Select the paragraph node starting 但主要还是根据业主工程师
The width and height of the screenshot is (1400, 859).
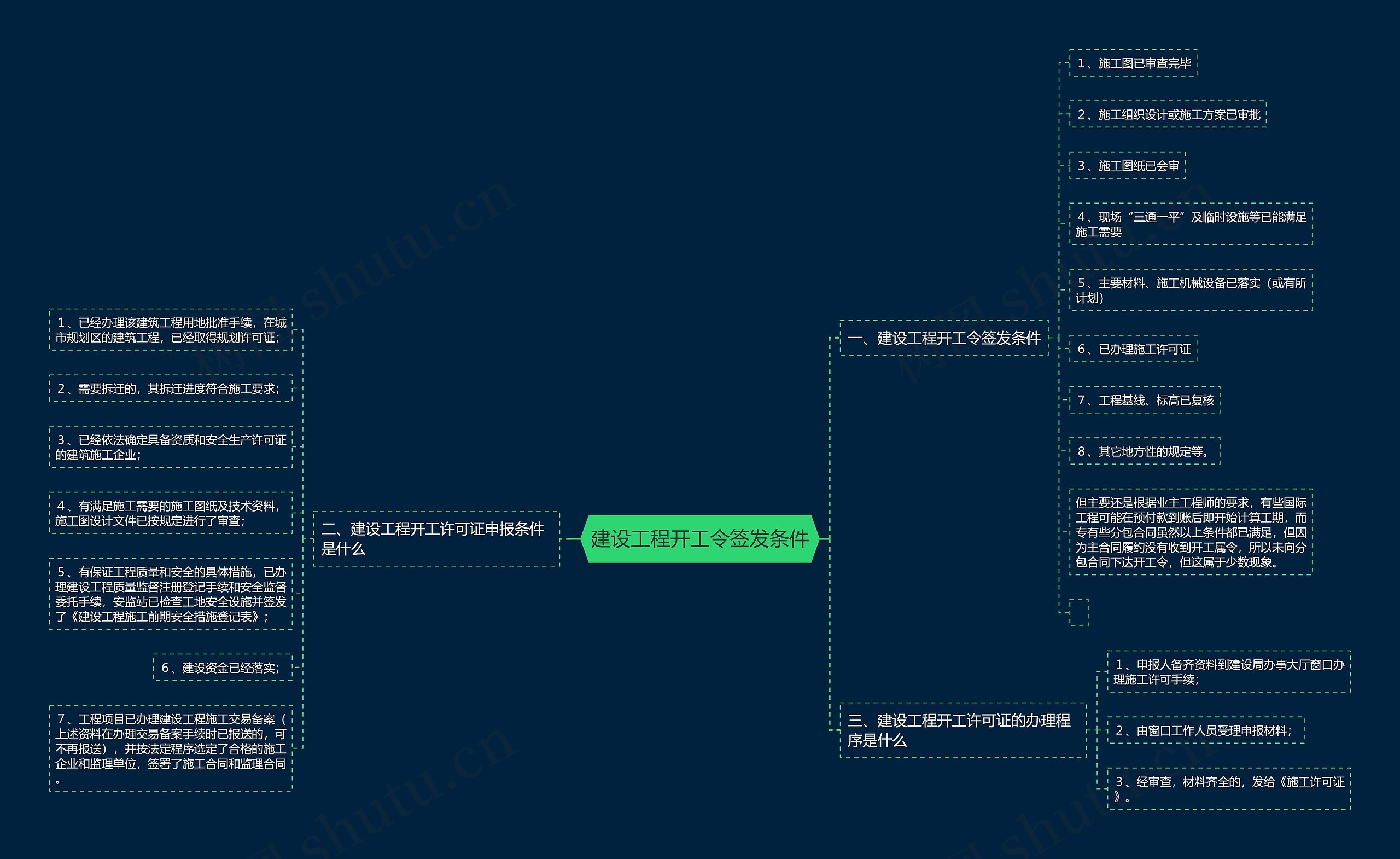(x=1191, y=532)
